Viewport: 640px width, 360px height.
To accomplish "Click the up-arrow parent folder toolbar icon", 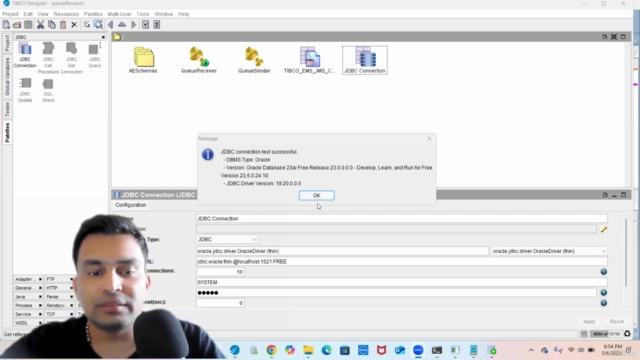I will pos(122,25).
